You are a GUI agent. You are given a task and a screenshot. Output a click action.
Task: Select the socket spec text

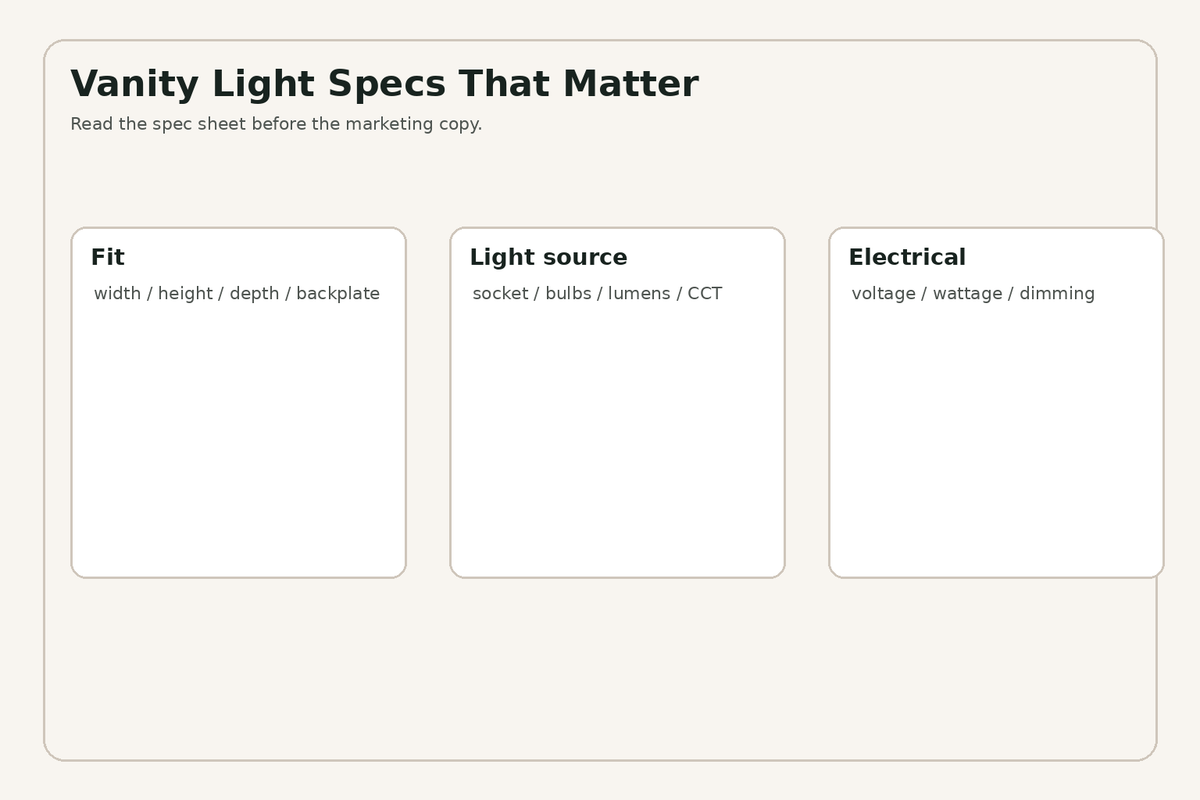tap(500, 293)
